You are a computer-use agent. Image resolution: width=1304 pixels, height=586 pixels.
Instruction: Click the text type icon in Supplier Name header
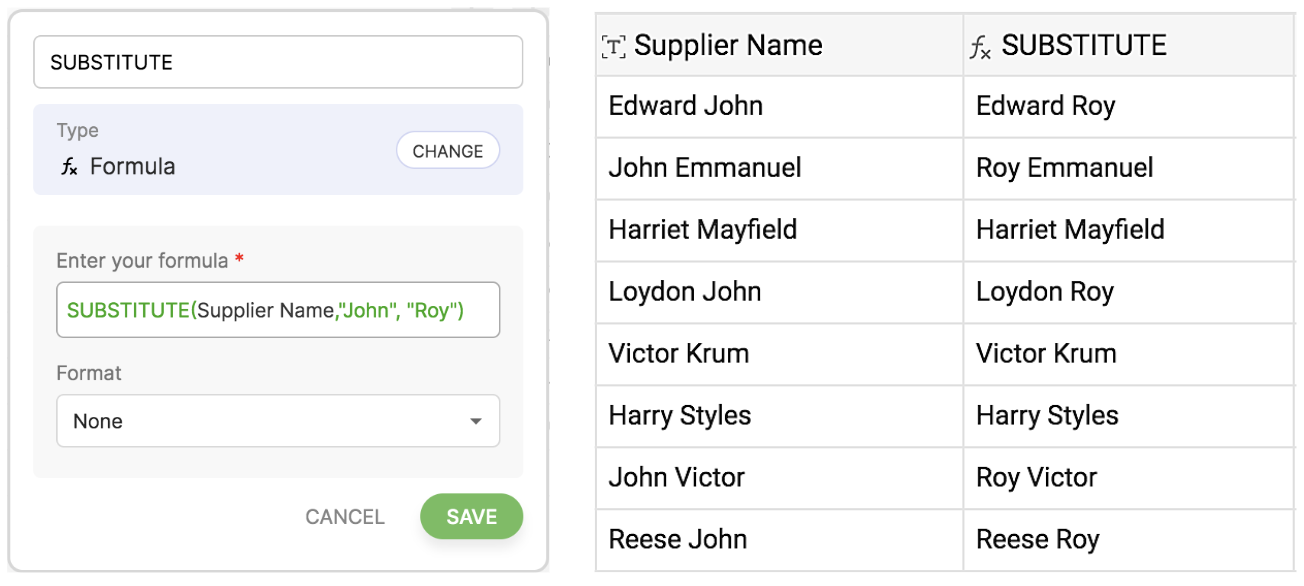(x=613, y=46)
